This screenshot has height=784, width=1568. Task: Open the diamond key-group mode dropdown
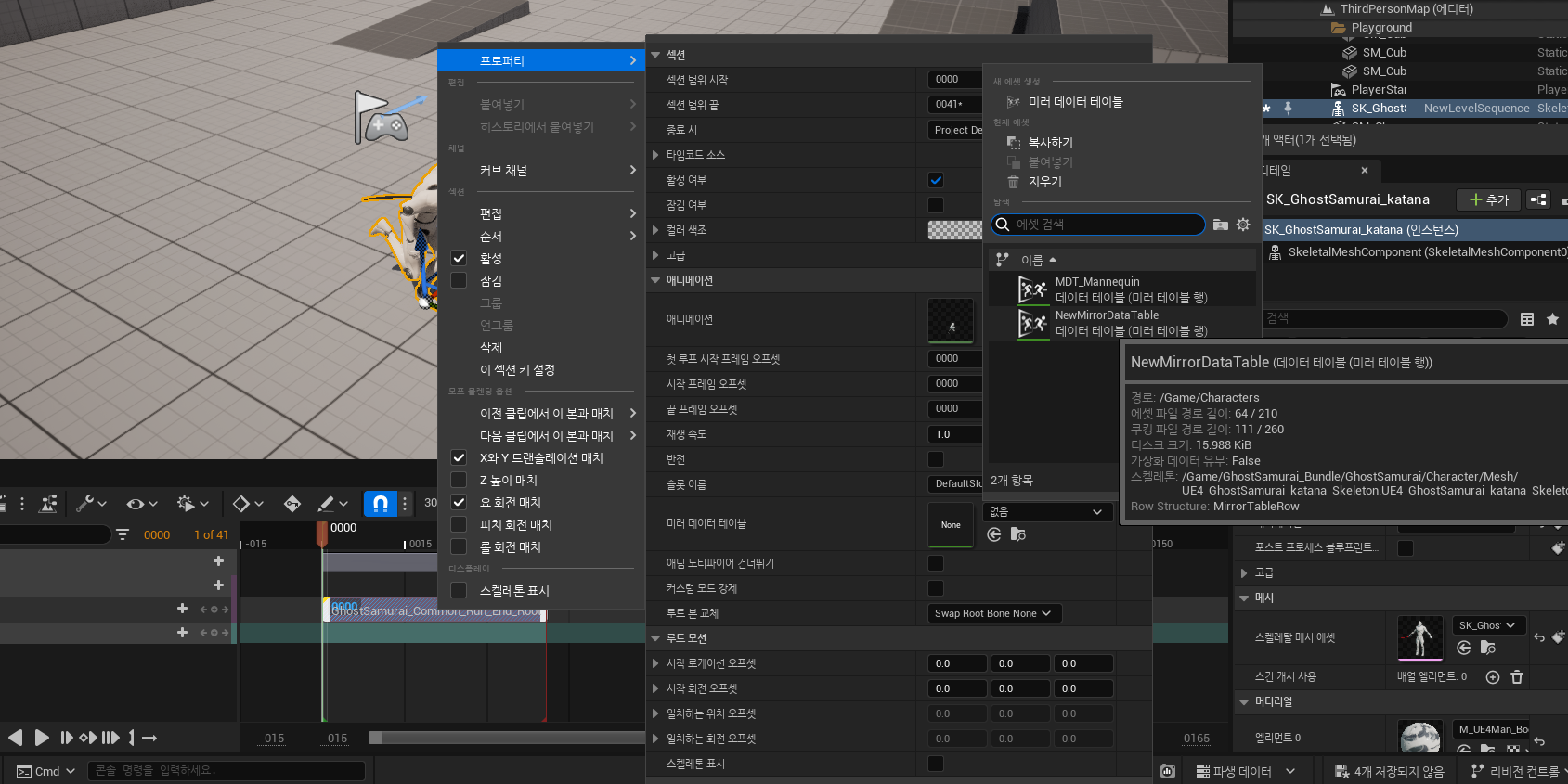(x=248, y=503)
